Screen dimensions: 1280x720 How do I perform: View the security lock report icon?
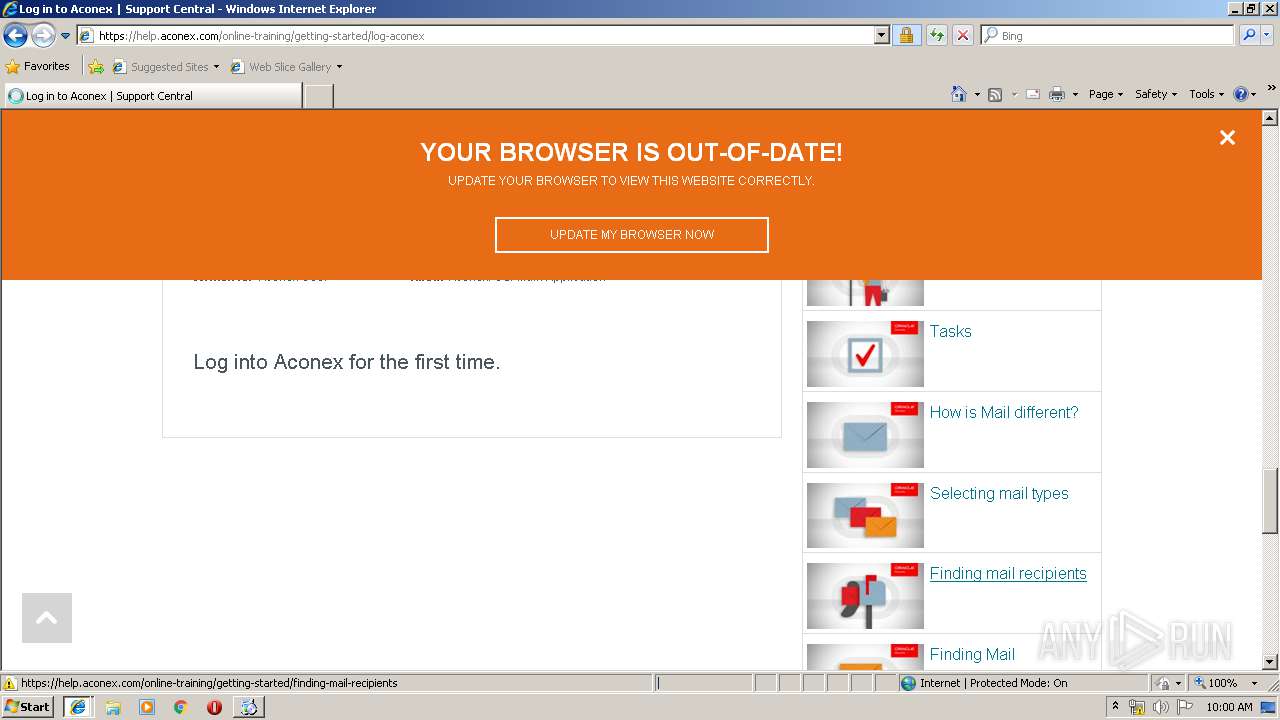906,36
